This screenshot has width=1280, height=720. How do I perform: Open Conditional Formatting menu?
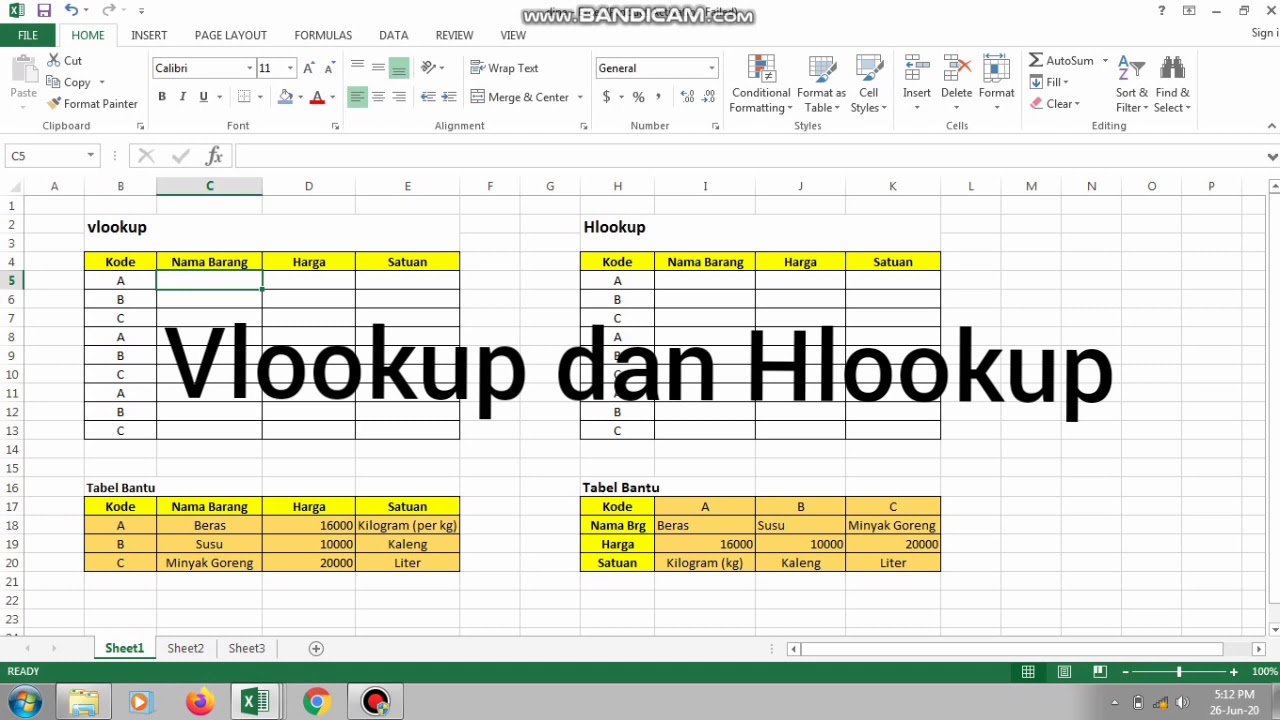[761, 84]
